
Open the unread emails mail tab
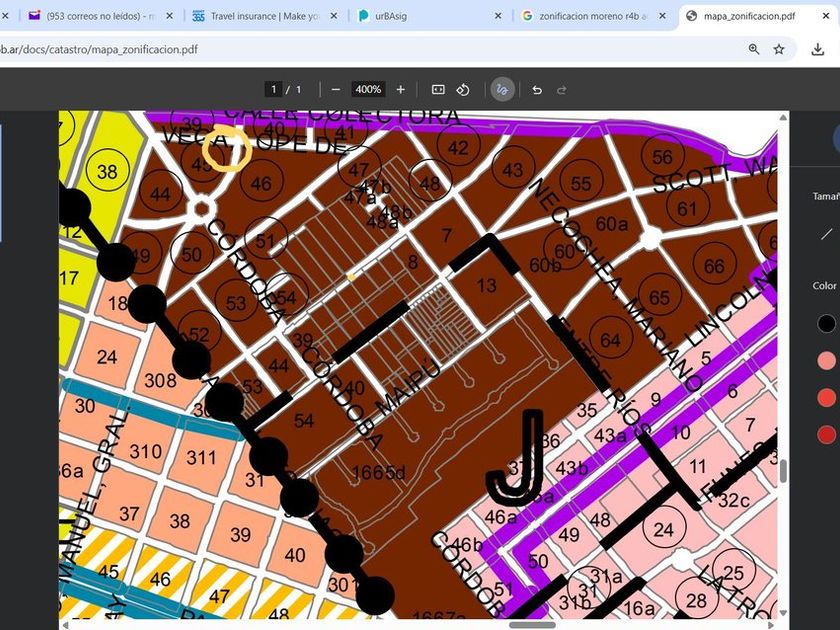coord(95,16)
